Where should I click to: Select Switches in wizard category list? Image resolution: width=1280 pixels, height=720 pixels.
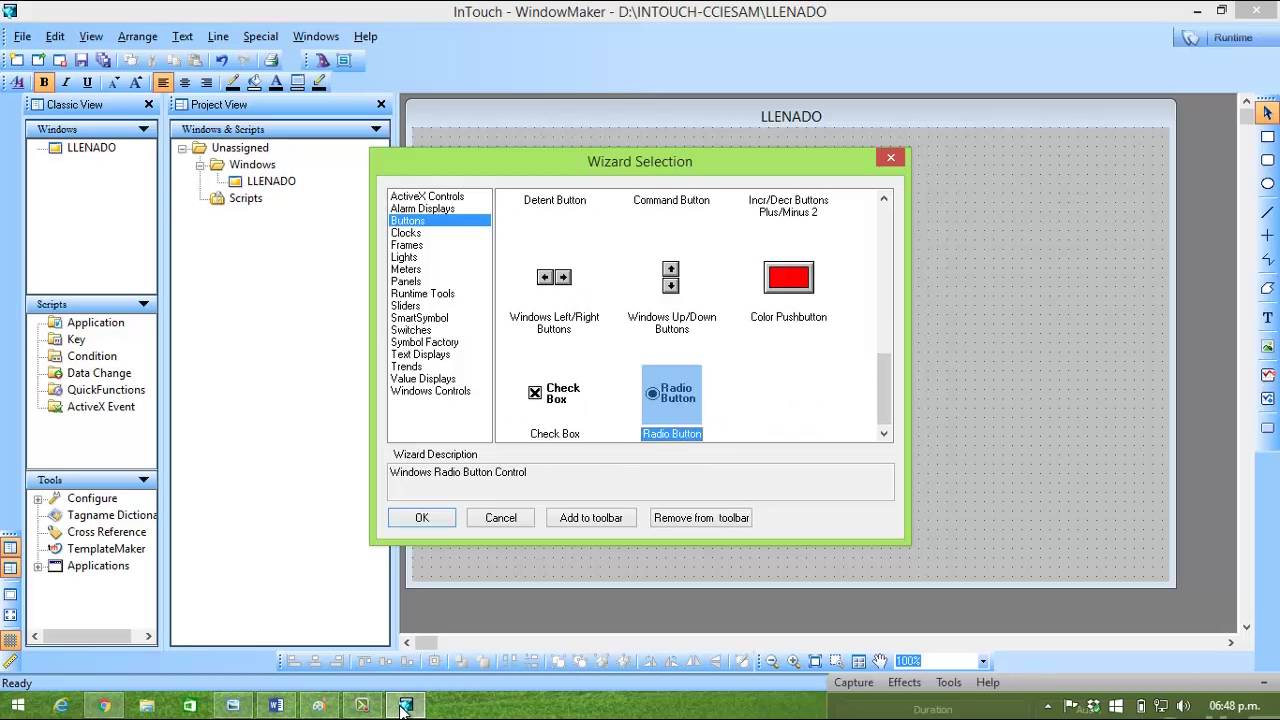point(411,330)
